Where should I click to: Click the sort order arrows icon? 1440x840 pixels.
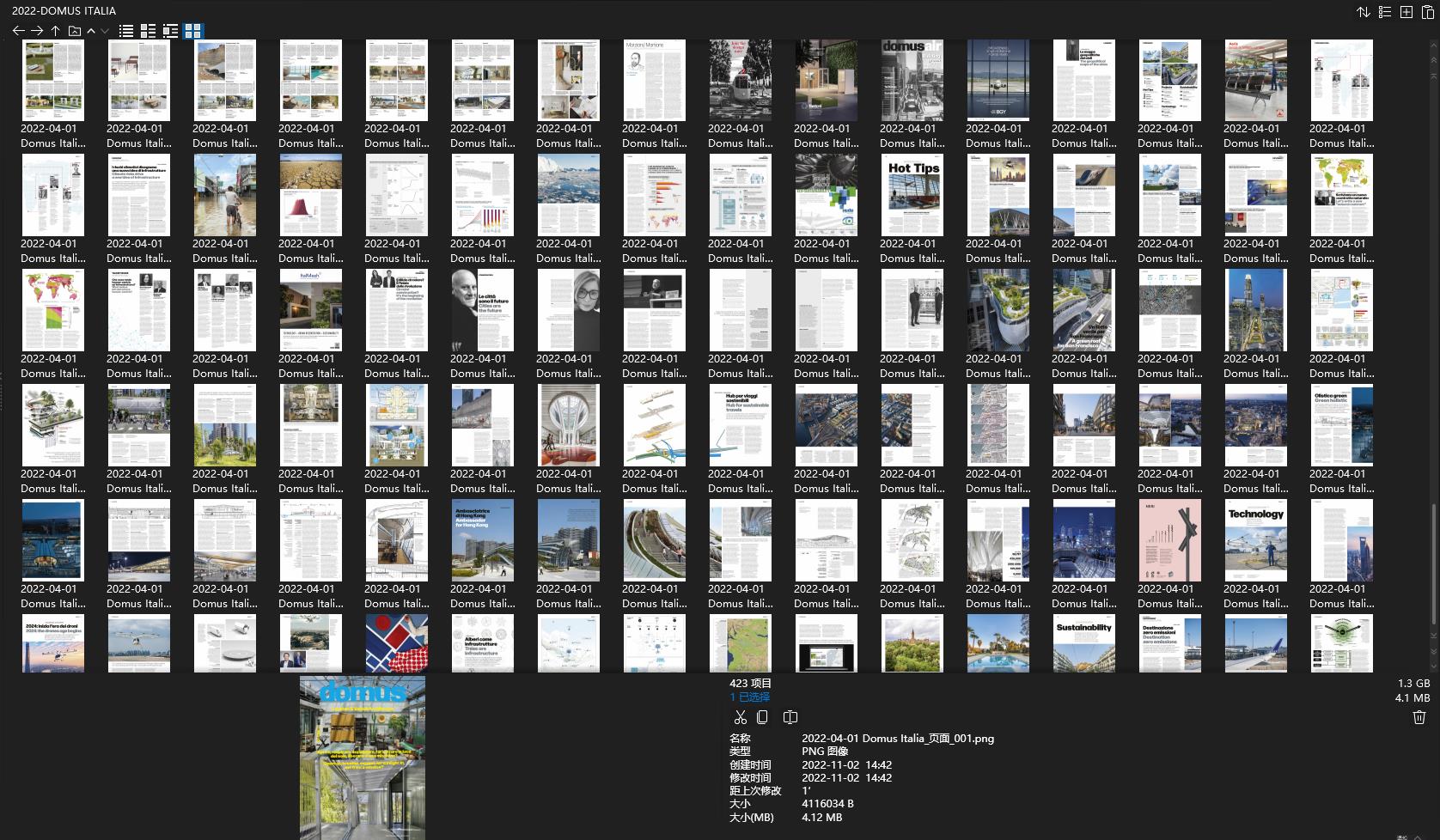[x=1364, y=11]
